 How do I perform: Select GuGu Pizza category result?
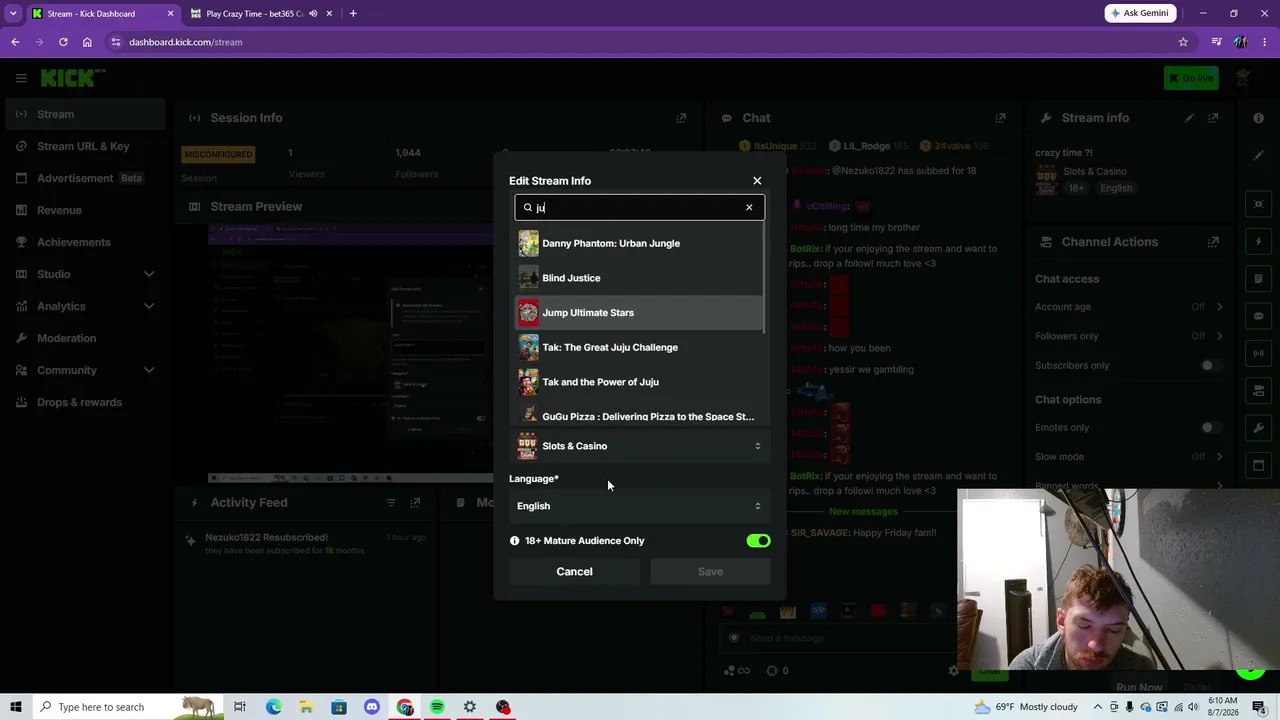[x=639, y=415]
